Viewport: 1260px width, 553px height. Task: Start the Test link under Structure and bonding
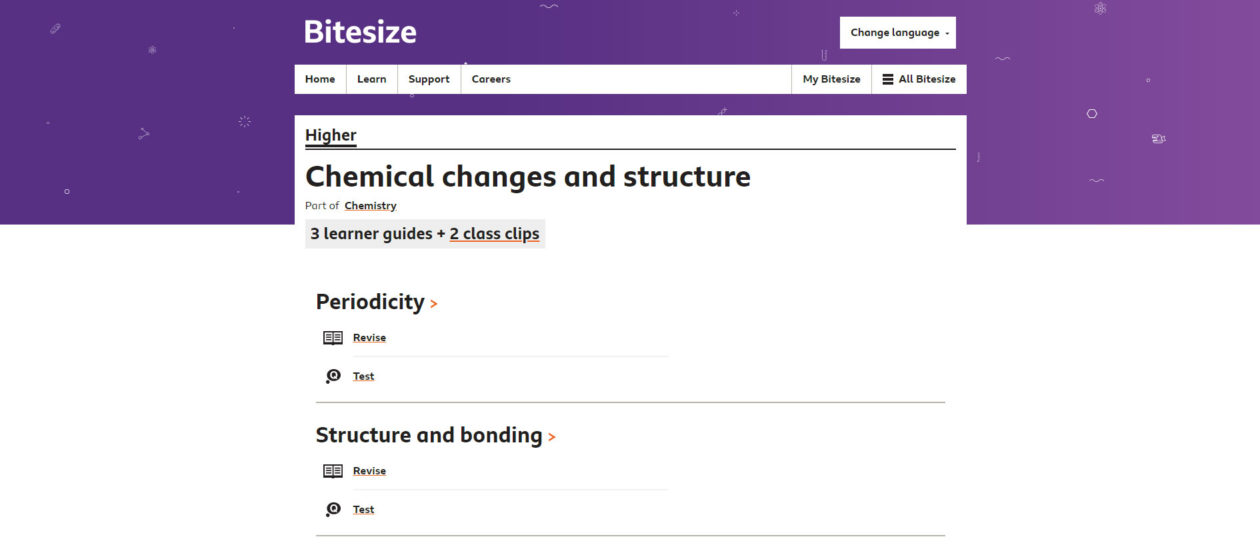click(363, 510)
